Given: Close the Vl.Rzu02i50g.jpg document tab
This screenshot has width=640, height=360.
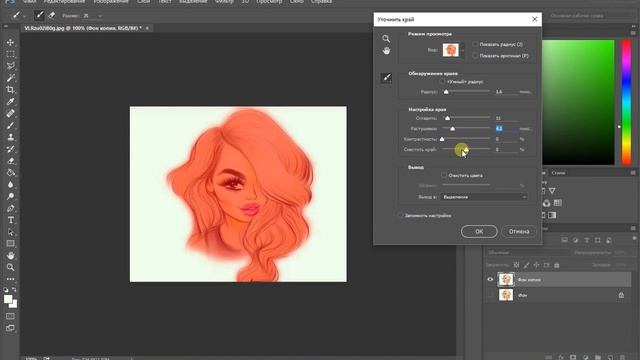Looking at the screenshot, I should point(147,28).
